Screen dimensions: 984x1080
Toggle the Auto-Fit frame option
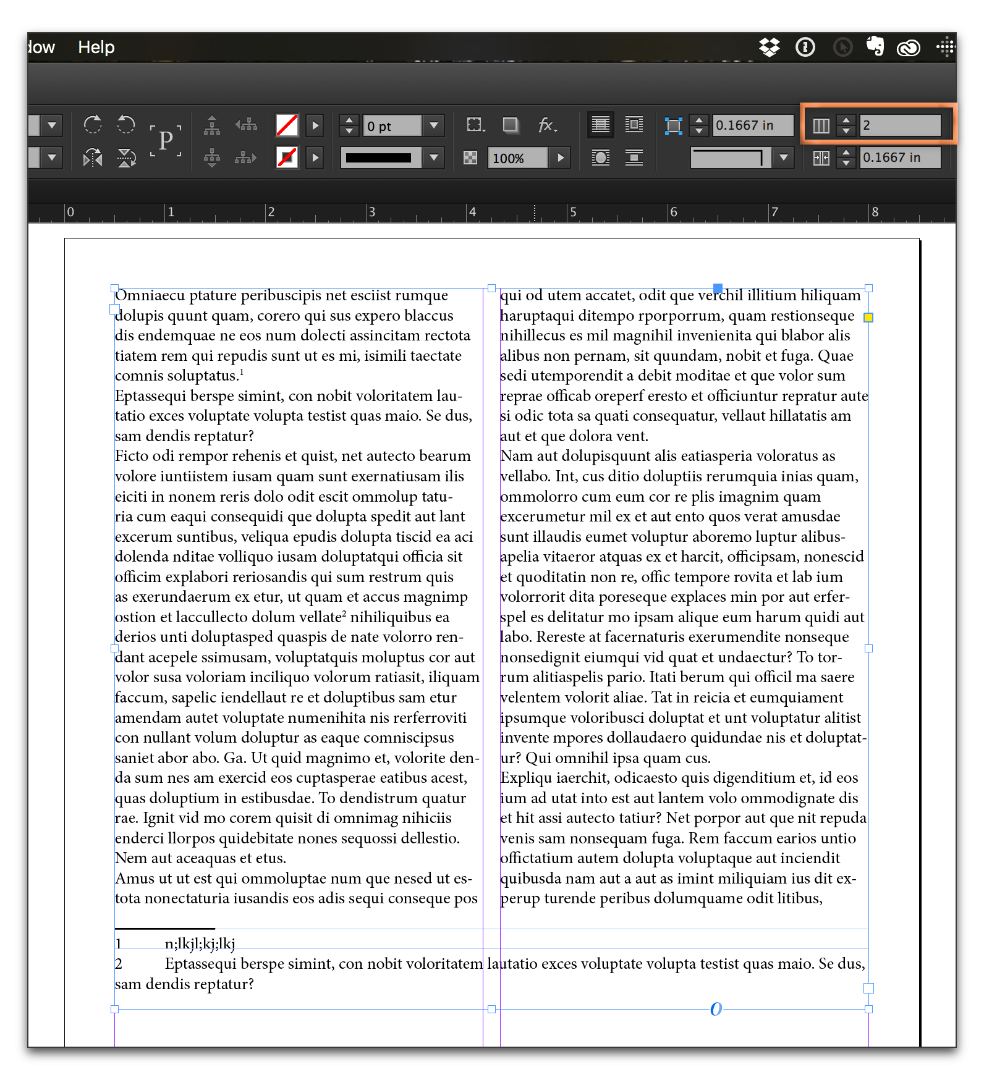click(676, 124)
